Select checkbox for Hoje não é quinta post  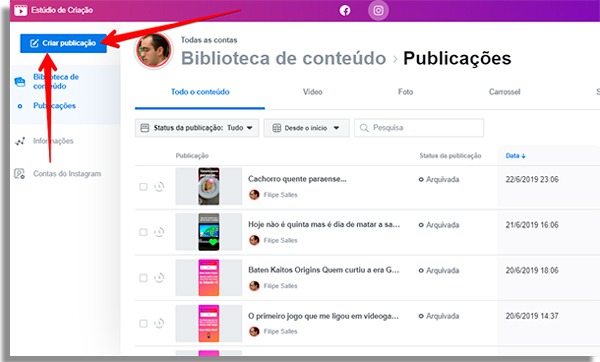(x=143, y=232)
